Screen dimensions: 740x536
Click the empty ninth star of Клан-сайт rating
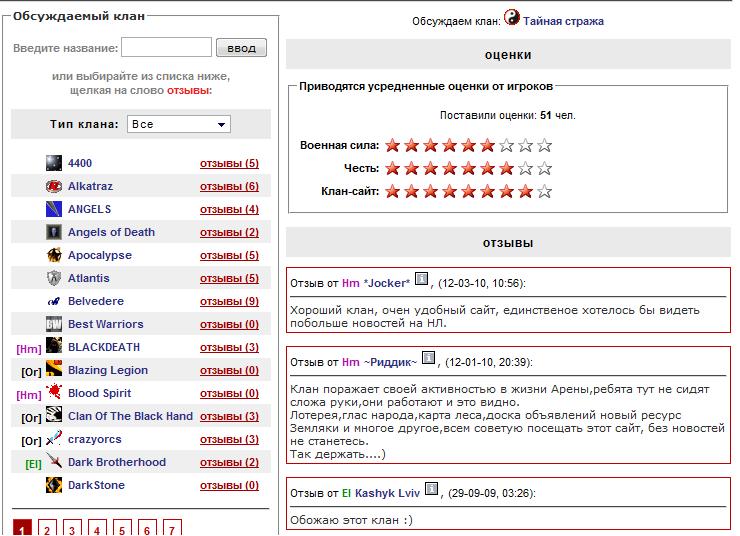coord(544,191)
